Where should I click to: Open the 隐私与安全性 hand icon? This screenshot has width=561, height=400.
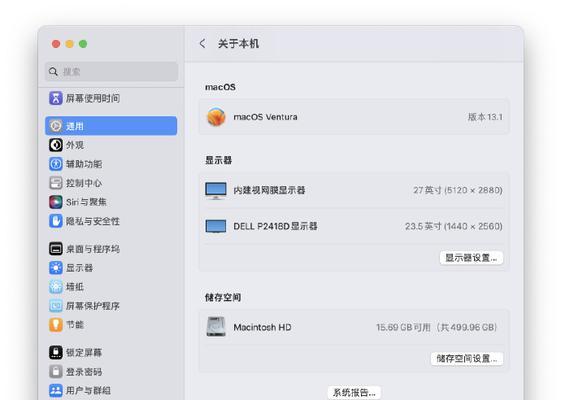(55, 221)
